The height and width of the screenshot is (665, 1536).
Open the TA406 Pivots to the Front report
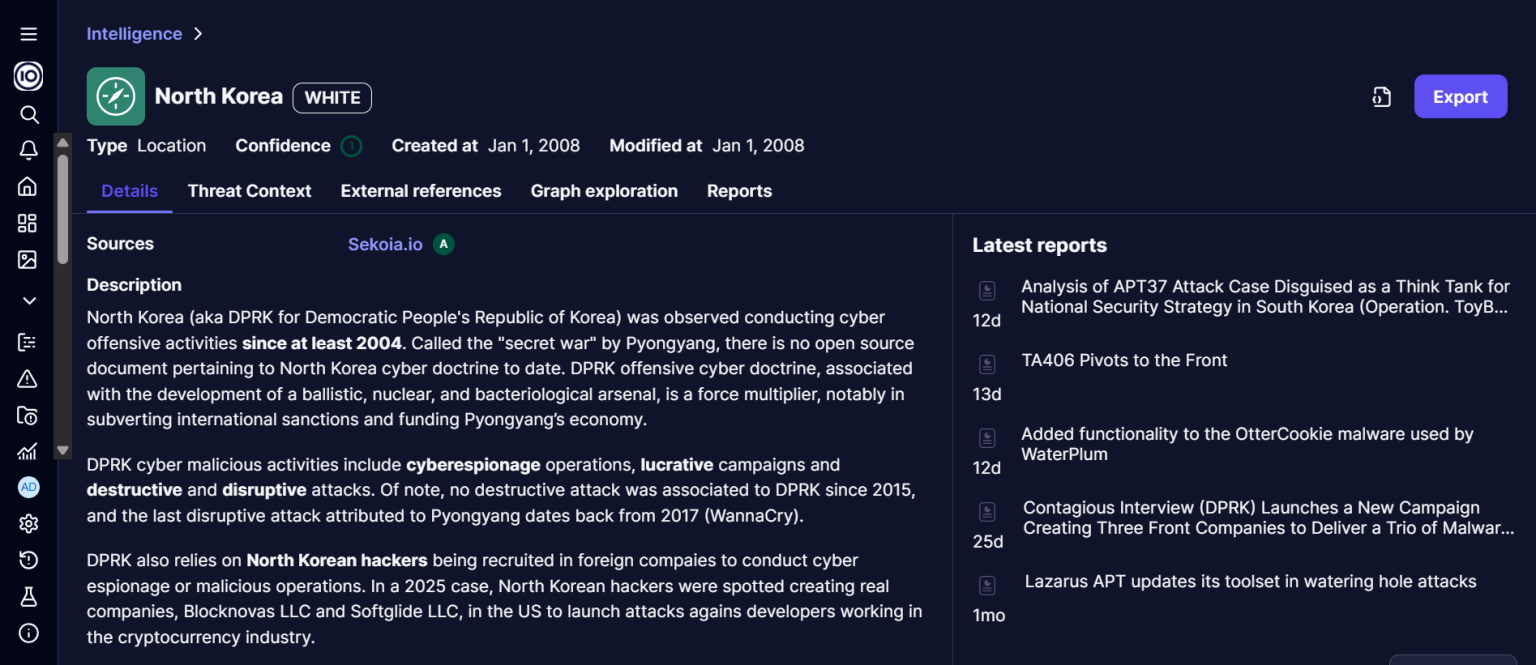coord(1124,360)
